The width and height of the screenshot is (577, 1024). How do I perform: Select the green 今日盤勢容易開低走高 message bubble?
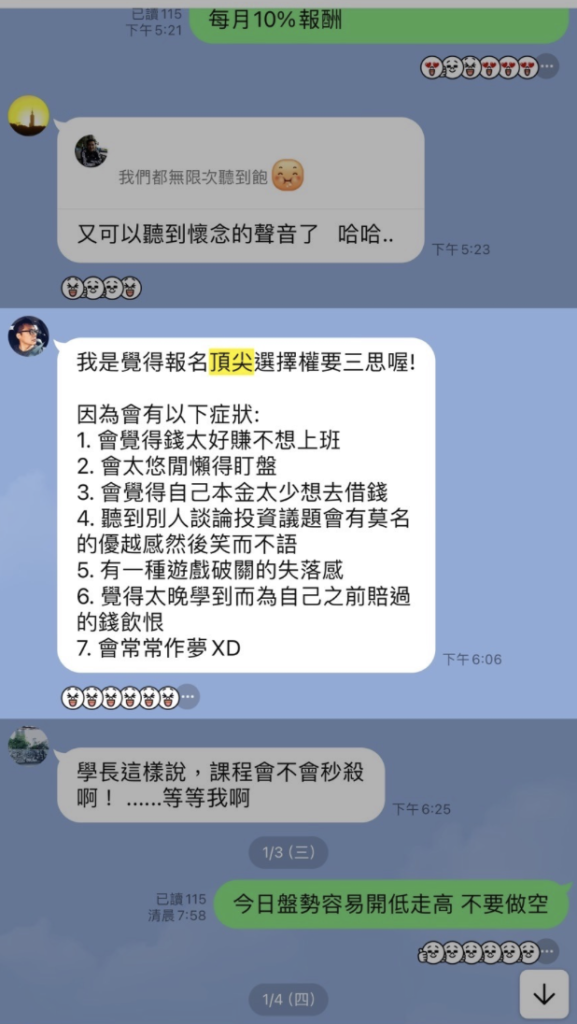point(392,904)
